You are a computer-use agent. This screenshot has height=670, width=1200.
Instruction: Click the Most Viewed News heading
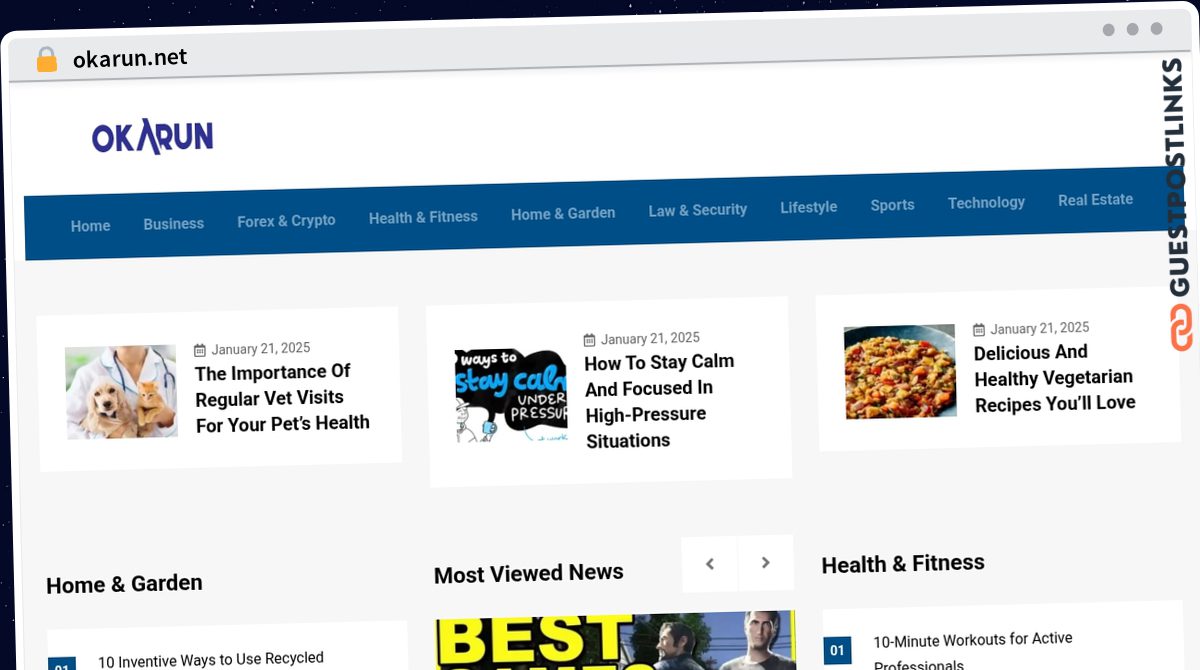pyautogui.click(x=529, y=573)
